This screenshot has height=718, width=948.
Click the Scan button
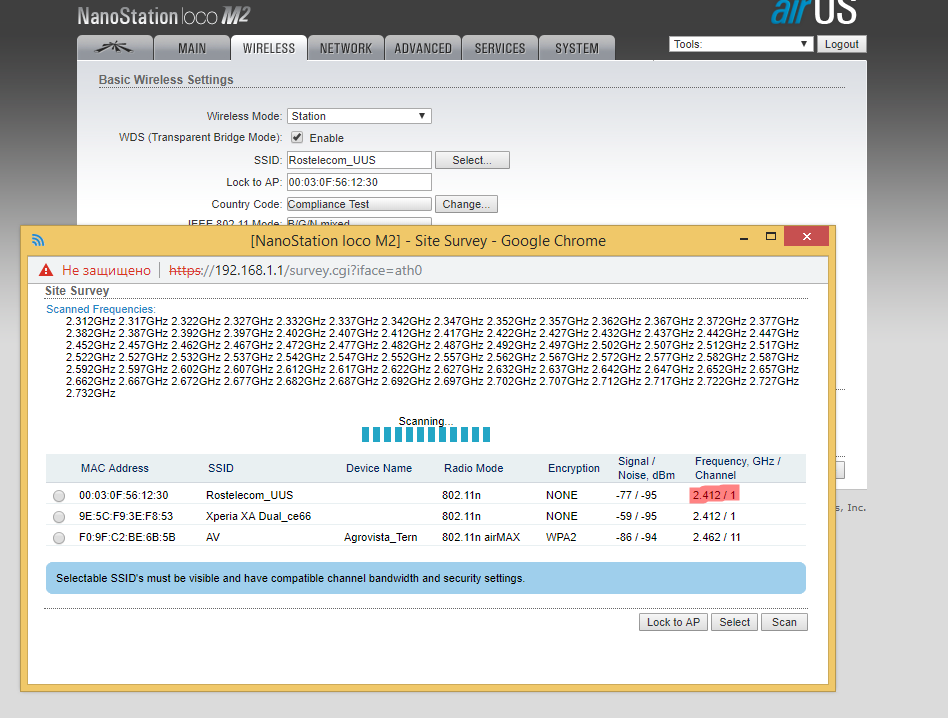point(784,622)
